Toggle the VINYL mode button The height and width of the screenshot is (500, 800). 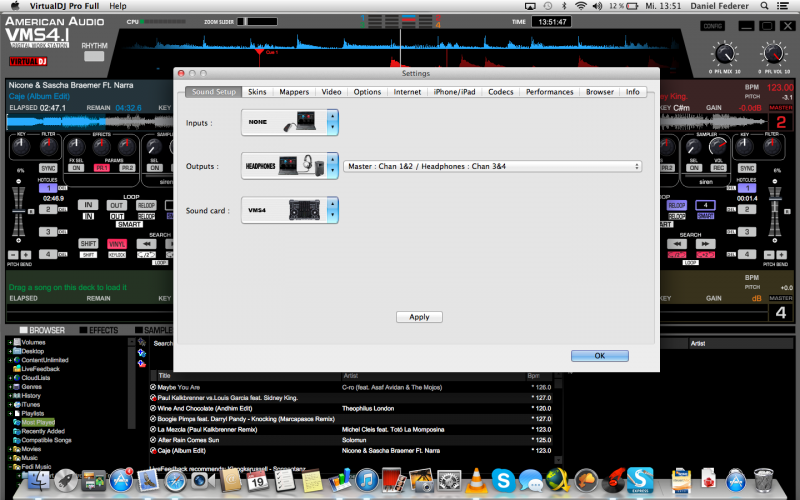coord(117,244)
